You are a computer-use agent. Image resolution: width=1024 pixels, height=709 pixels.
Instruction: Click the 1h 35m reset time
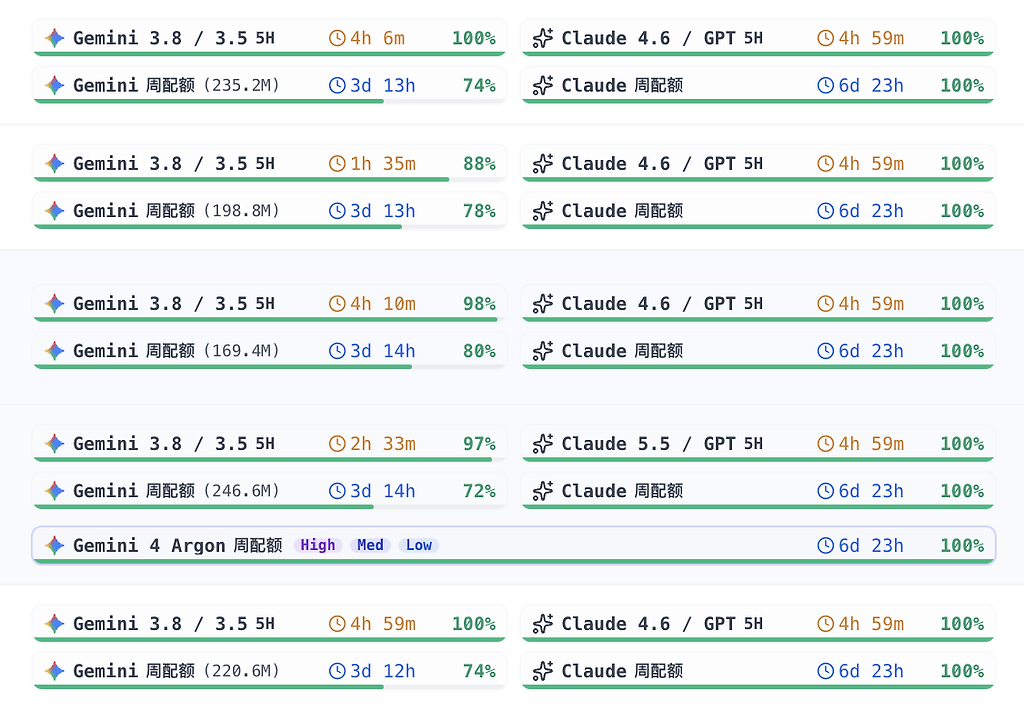(383, 164)
